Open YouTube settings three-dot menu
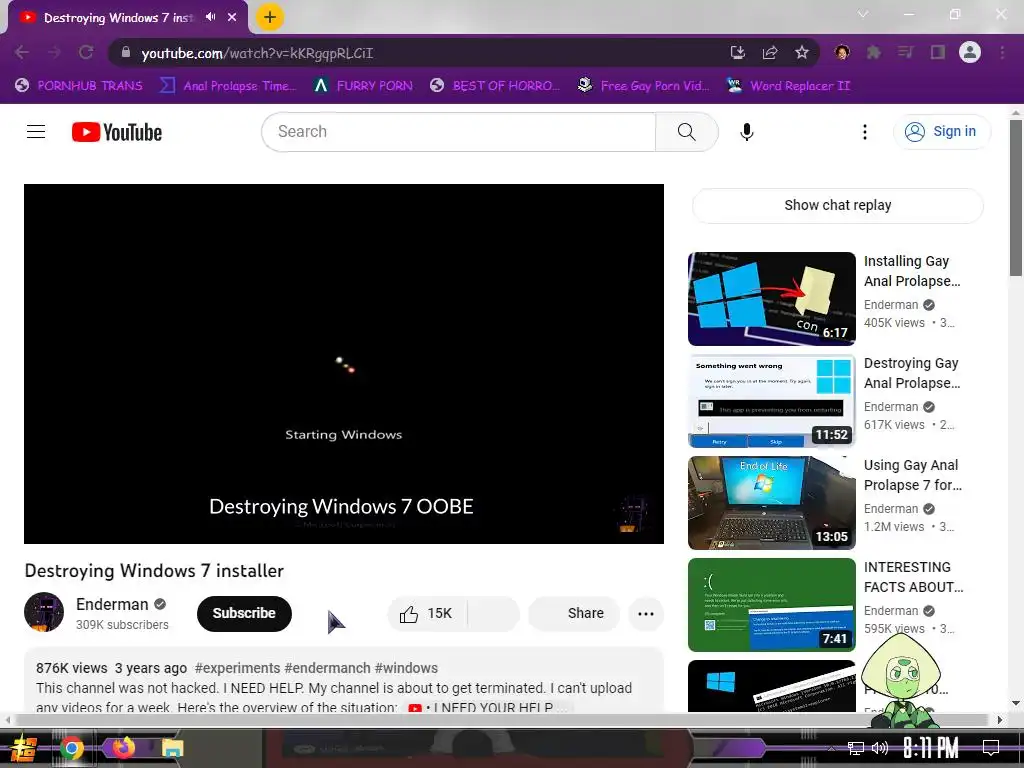Viewport: 1024px width, 768px height. pyautogui.click(x=865, y=132)
